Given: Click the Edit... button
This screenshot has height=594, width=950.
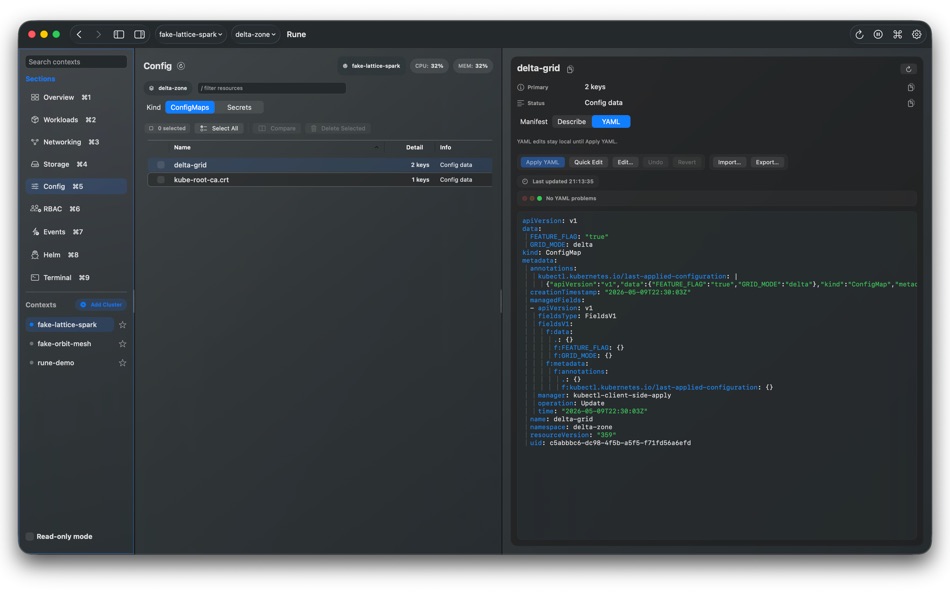Looking at the screenshot, I should coord(625,162).
